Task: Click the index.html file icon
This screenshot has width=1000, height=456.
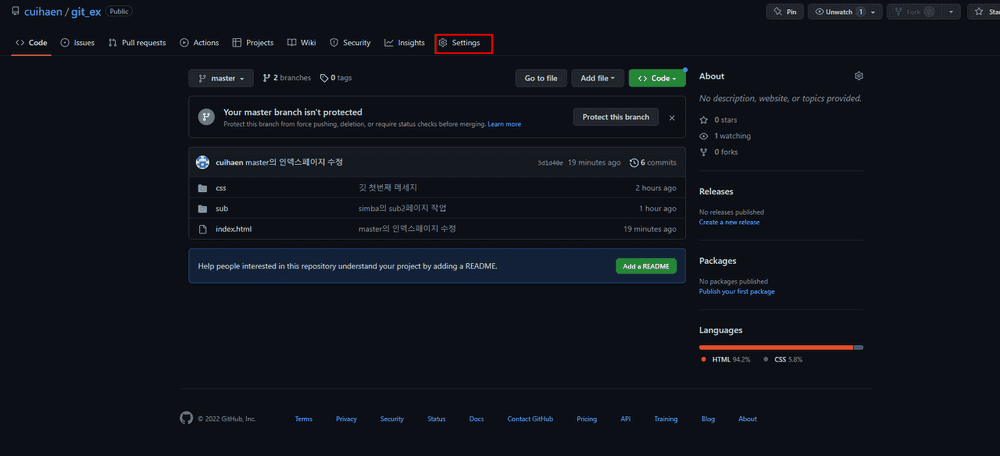Action: coord(203,229)
